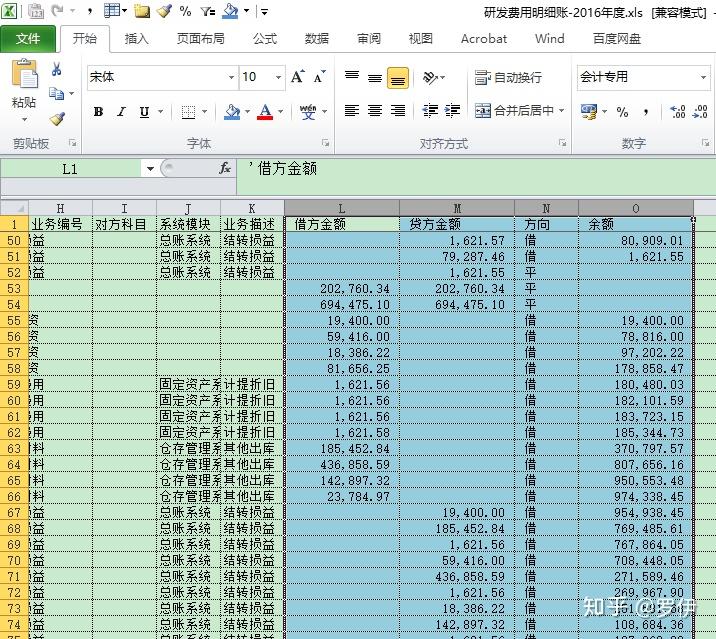The height and width of the screenshot is (639, 716).
Task: Decrease font size with small A icon
Action: click(319, 77)
